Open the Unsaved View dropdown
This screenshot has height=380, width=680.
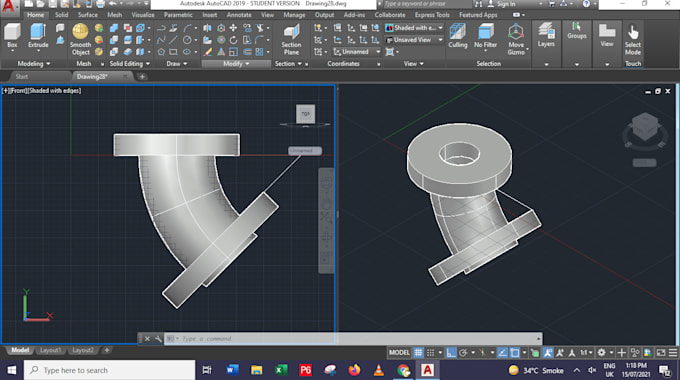(x=414, y=40)
